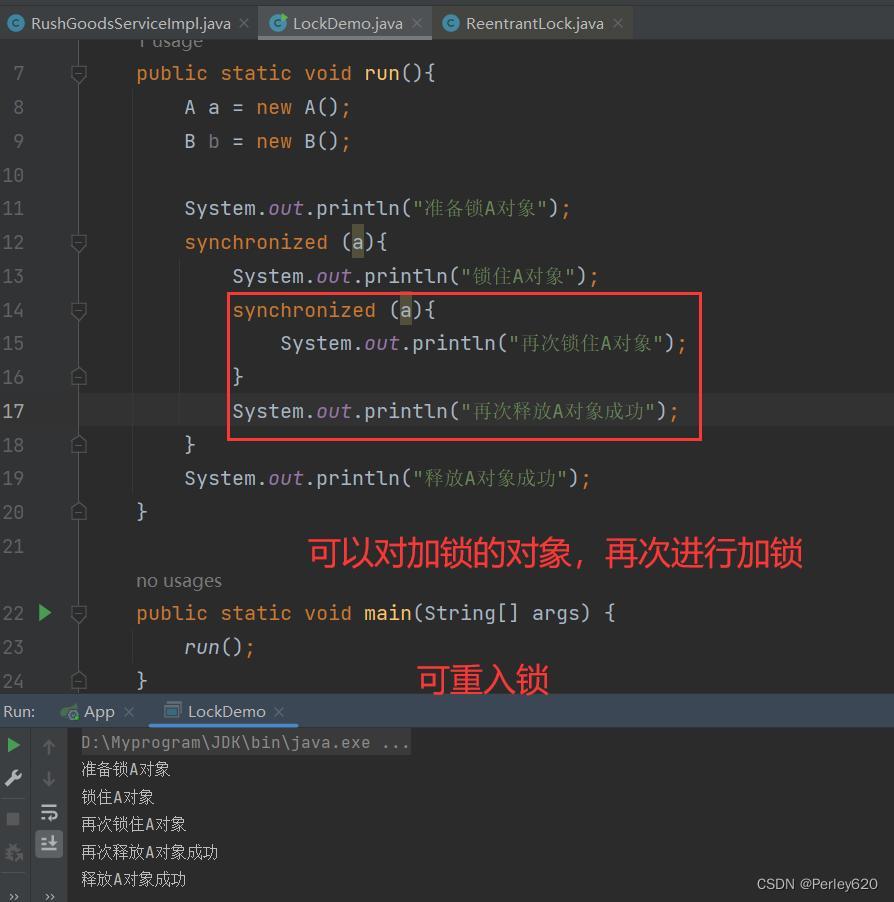Image resolution: width=894 pixels, height=902 pixels.
Task: Switch to the ReentrantLock.java tab
Action: tap(534, 24)
